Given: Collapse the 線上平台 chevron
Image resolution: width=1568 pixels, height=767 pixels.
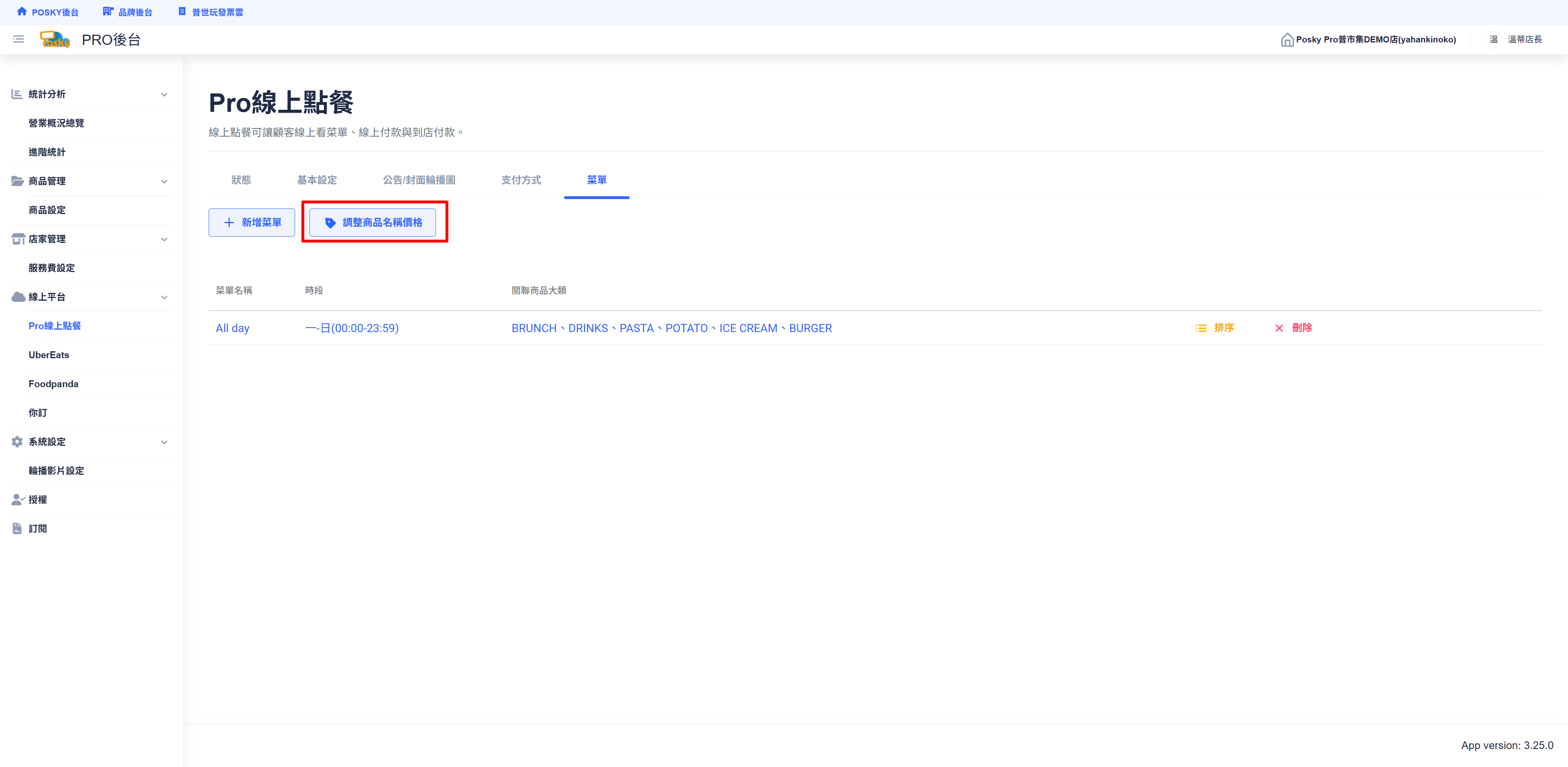Looking at the screenshot, I should pos(164,297).
